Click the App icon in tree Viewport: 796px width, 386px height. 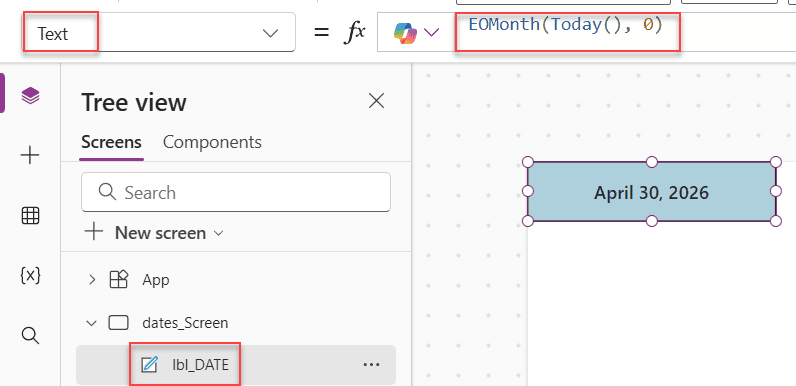pyautogui.click(x=119, y=279)
